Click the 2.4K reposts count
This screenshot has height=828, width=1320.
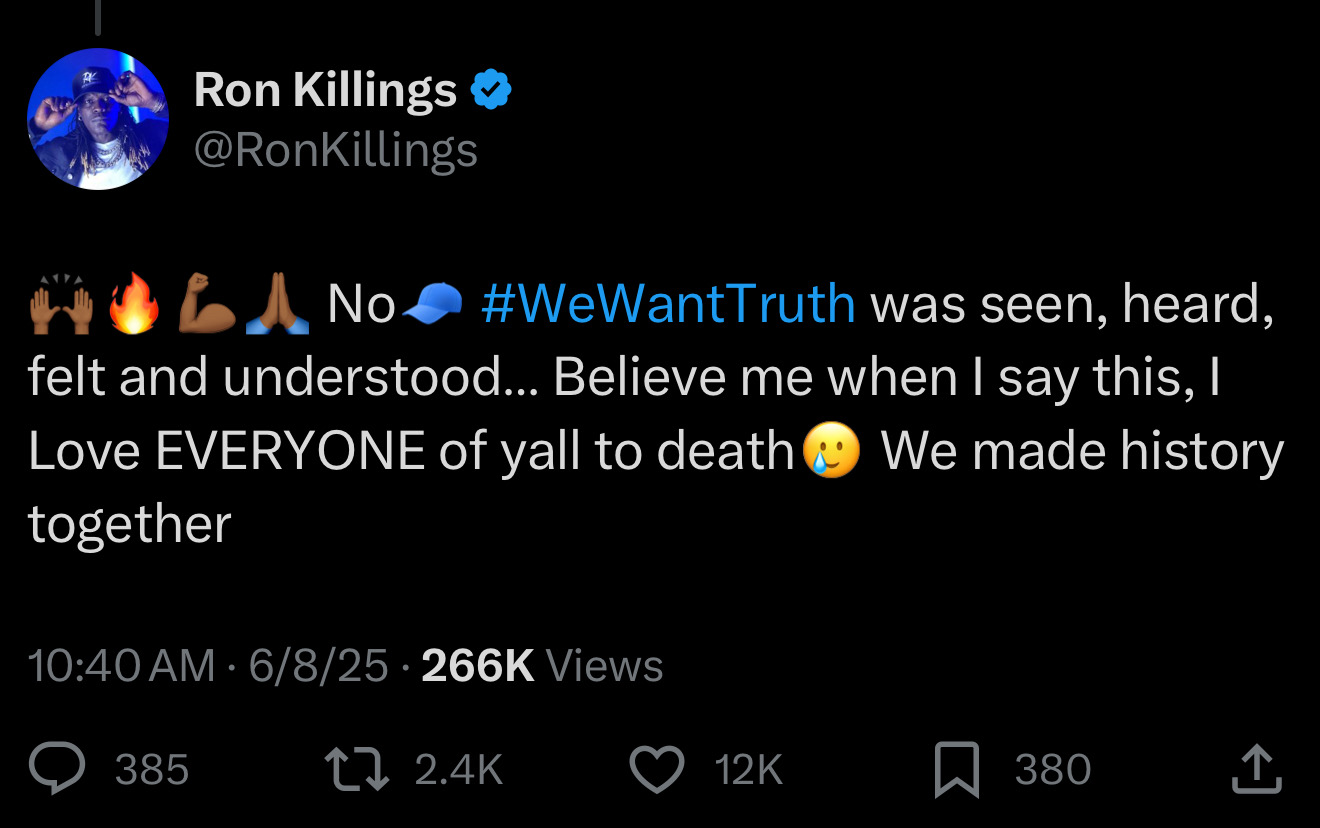(x=457, y=770)
